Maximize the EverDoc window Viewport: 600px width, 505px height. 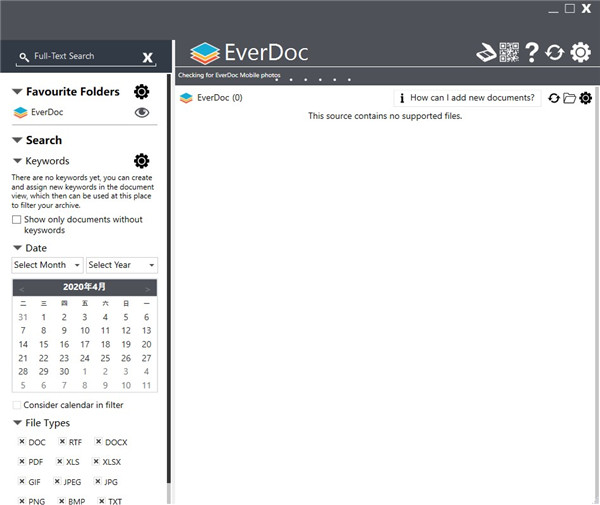coord(570,8)
